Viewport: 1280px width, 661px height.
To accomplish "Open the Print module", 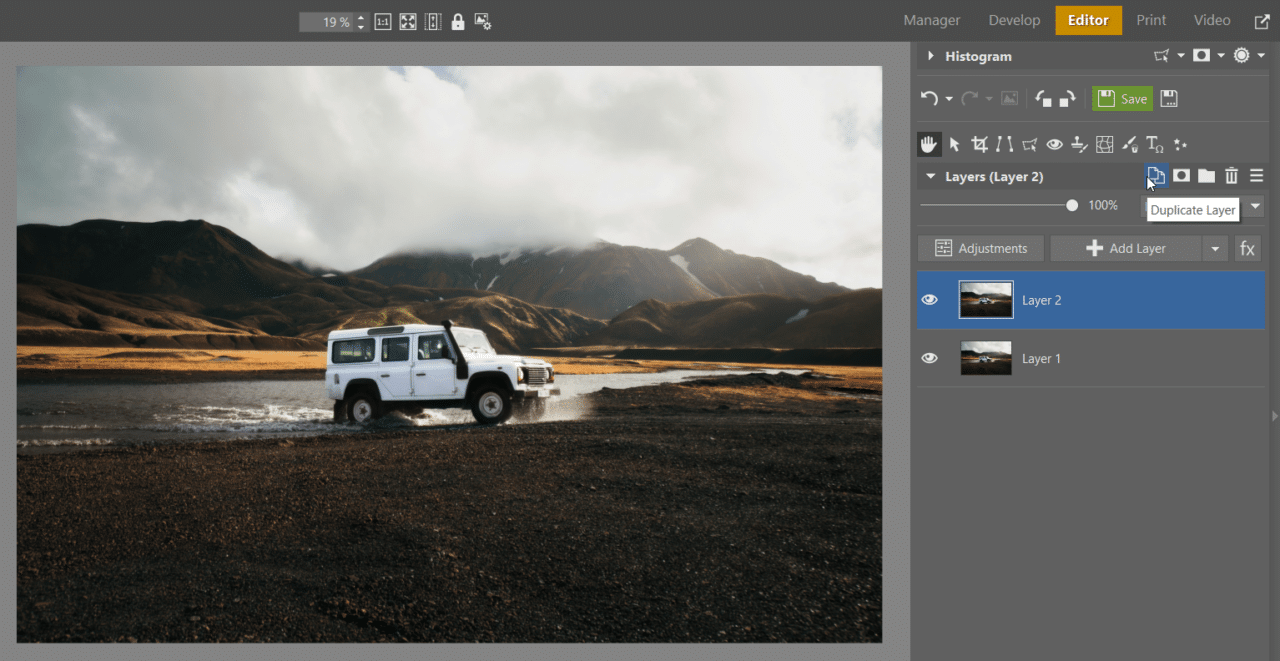I will (1151, 20).
